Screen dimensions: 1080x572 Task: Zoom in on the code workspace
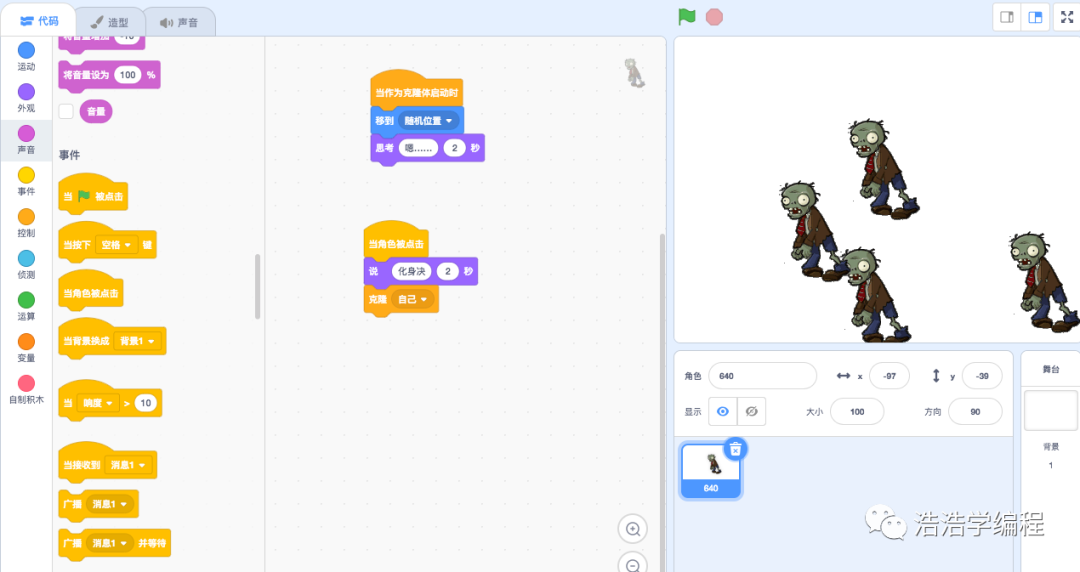(632, 529)
